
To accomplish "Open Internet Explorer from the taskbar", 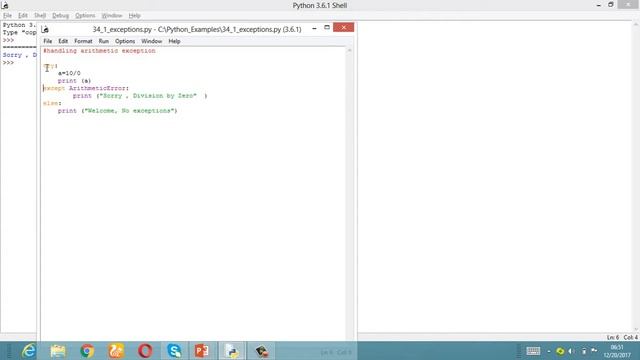I will pyautogui.click(x=29, y=351).
